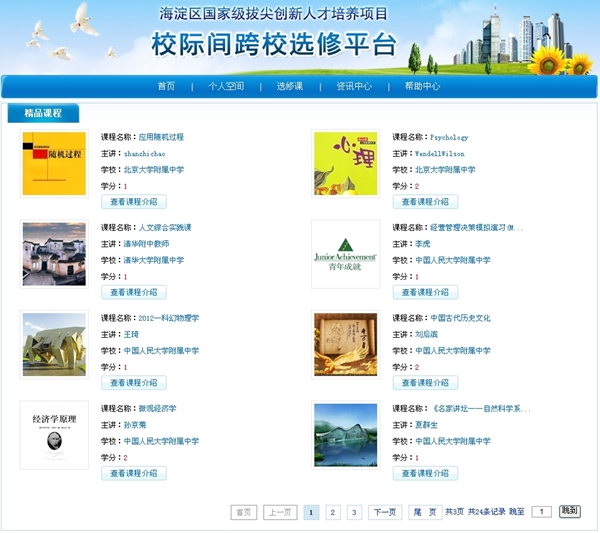Open course link 经营管理决策模拟演习
Viewport: 600px width, 533px height.
[x=476, y=228]
